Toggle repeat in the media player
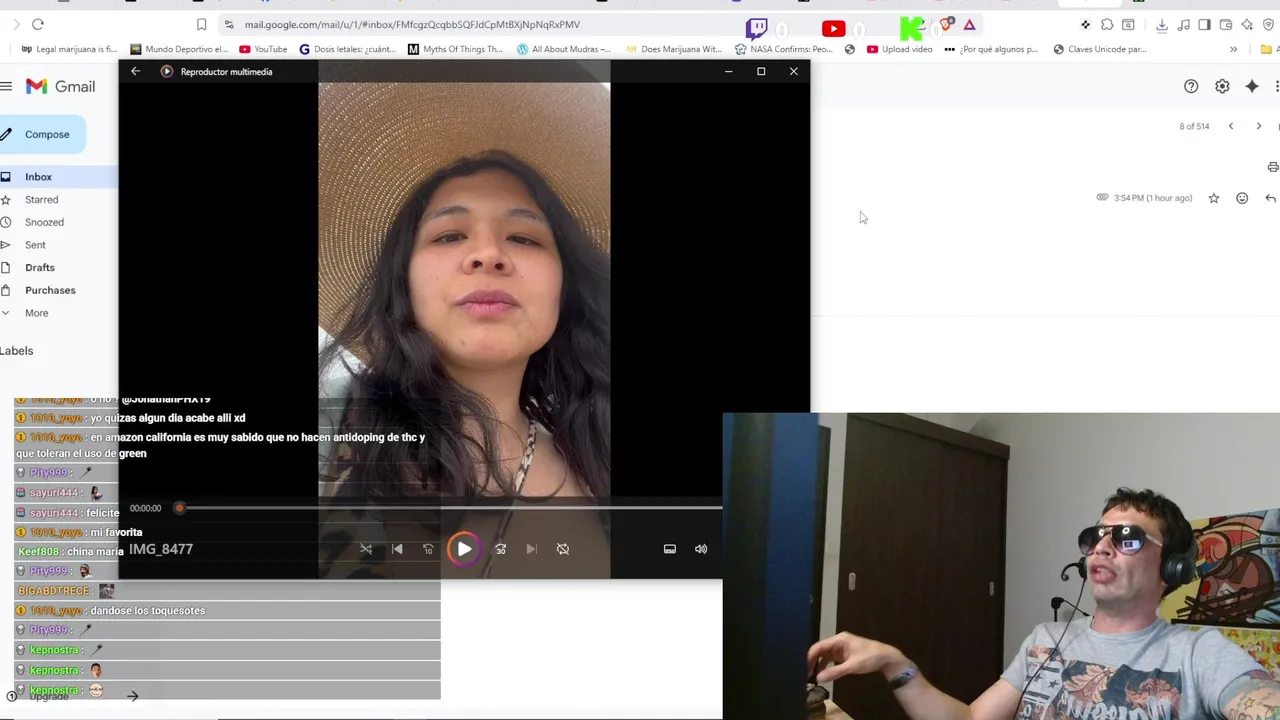1280x720 pixels. [x=563, y=549]
